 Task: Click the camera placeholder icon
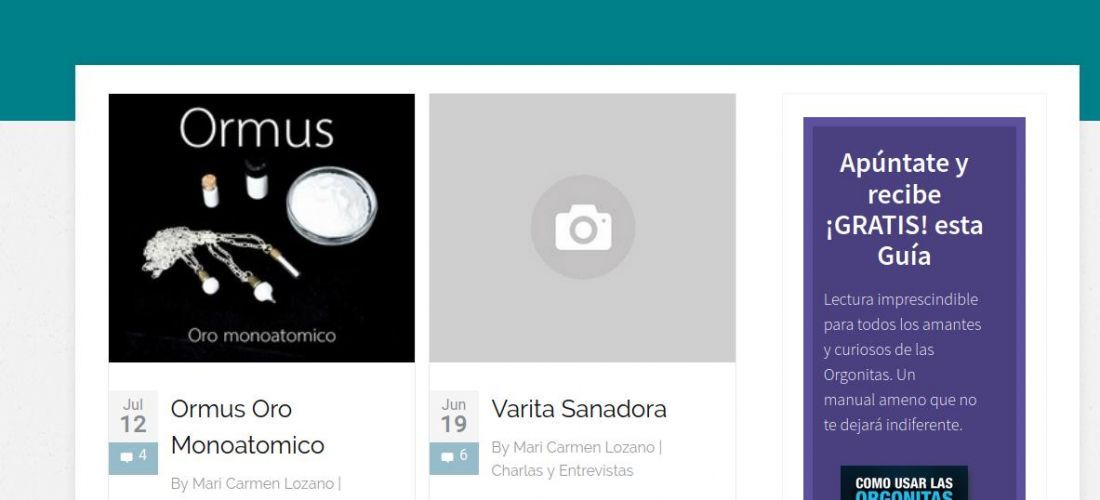point(583,227)
